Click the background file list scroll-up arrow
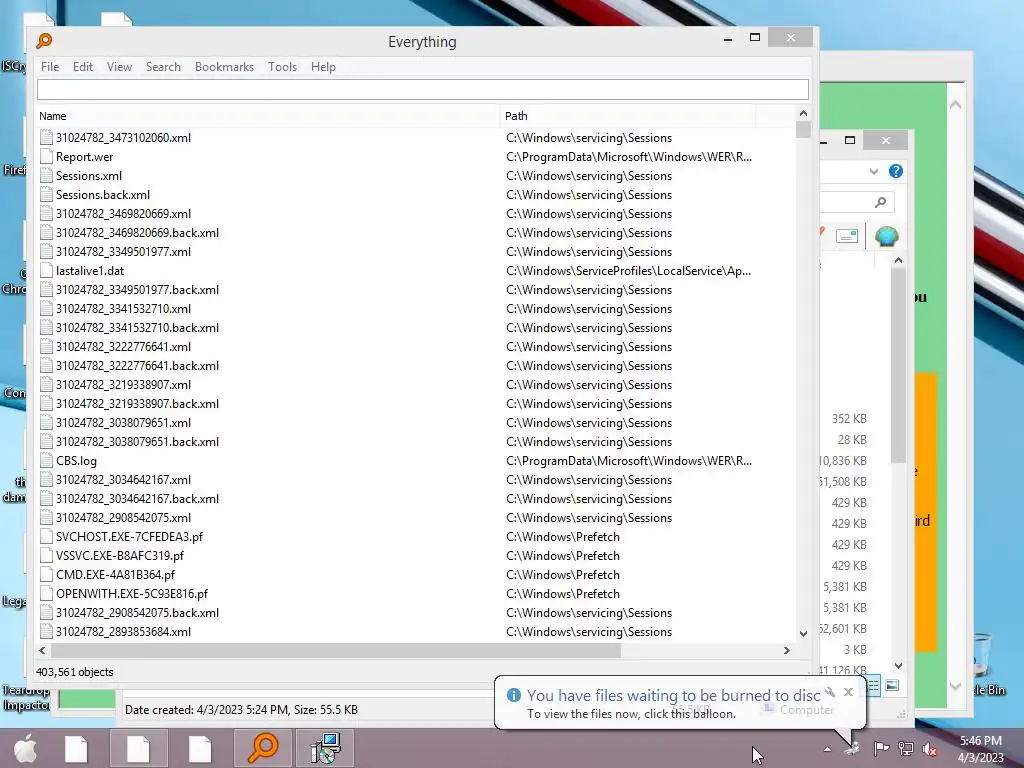Screen dimensions: 1024x768 click(899, 261)
